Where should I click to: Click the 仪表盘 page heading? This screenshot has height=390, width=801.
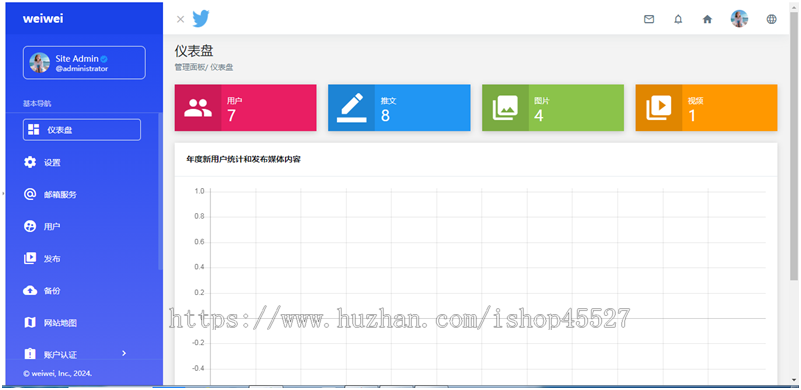[x=194, y=51]
